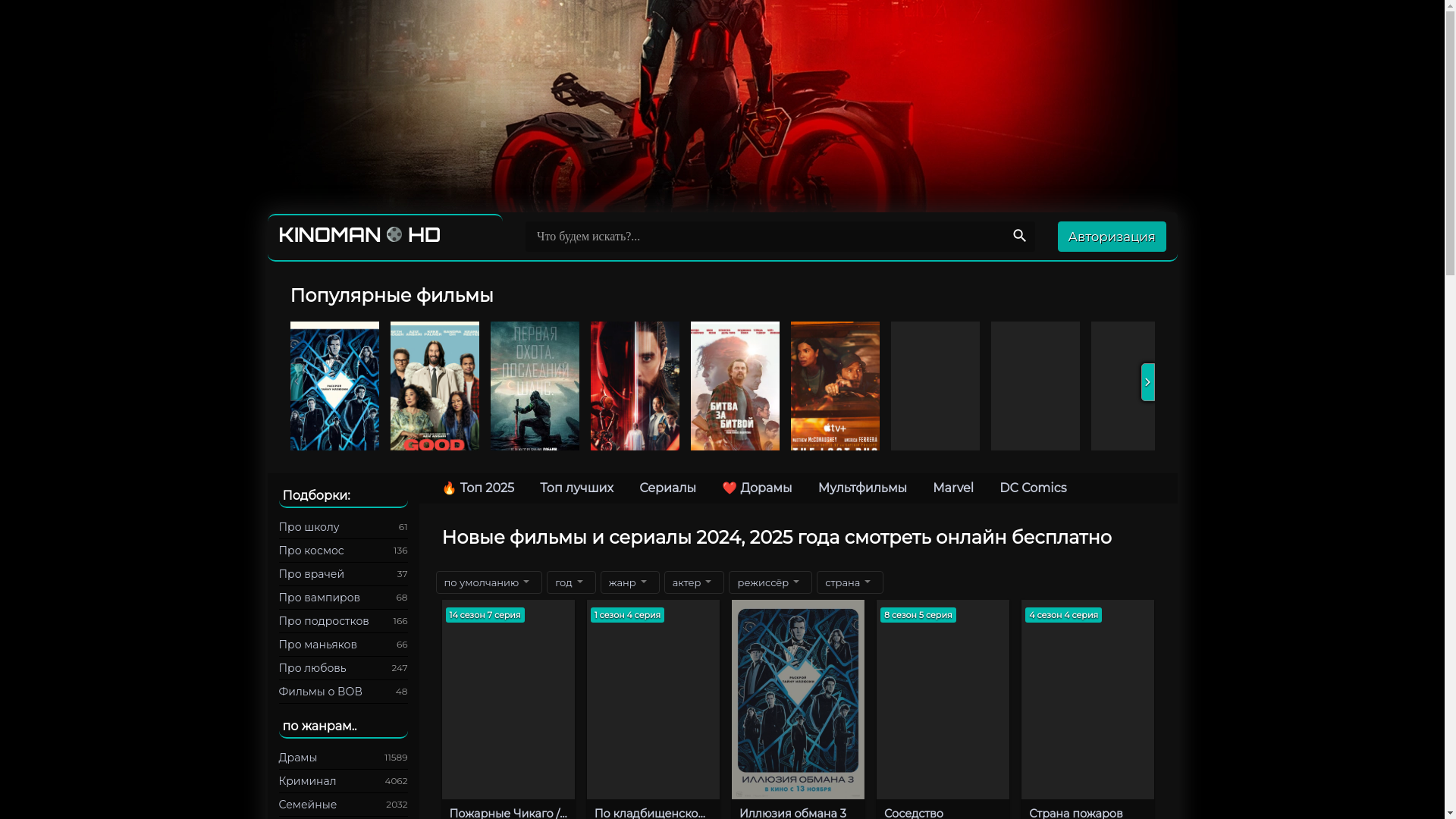
Task: Click the 'Соседство' title
Action: click(914, 813)
